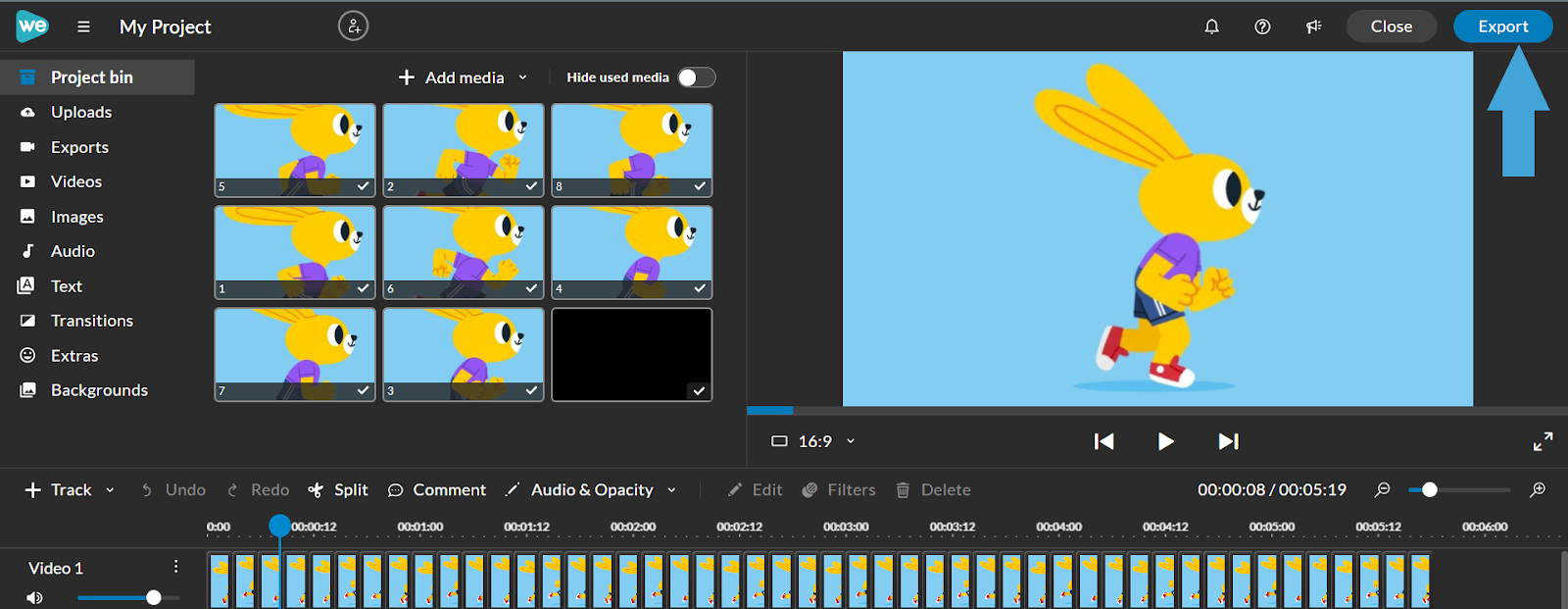Screen dimensions: 1568x609
Task: Open the Transitions section in sidebar
Action: (91, 321)
